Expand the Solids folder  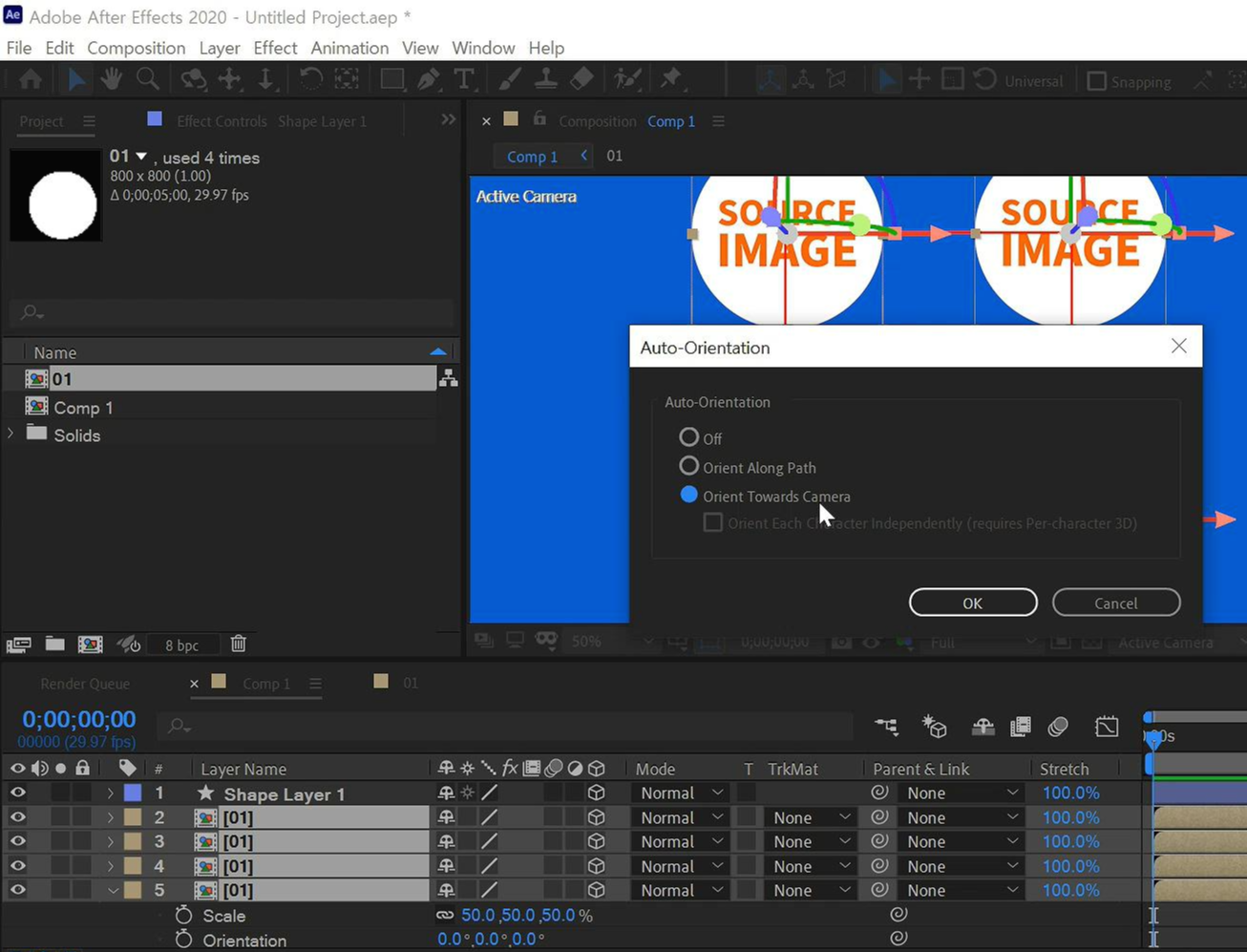[11, 434]
